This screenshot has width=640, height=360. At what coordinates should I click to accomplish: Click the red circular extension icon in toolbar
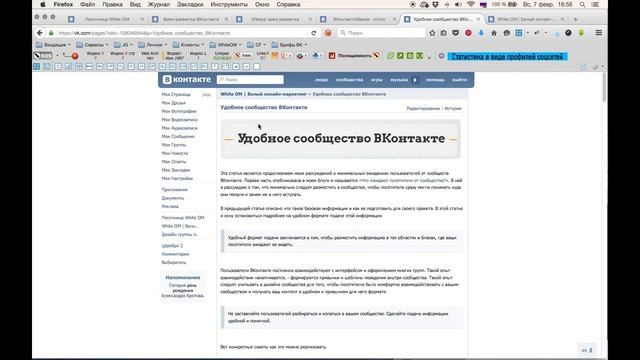click(x=468, y=33)
